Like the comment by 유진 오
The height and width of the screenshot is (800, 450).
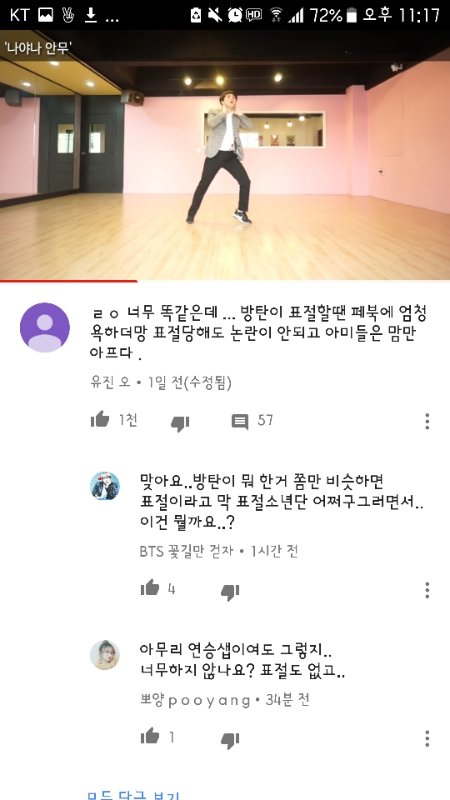101,420
